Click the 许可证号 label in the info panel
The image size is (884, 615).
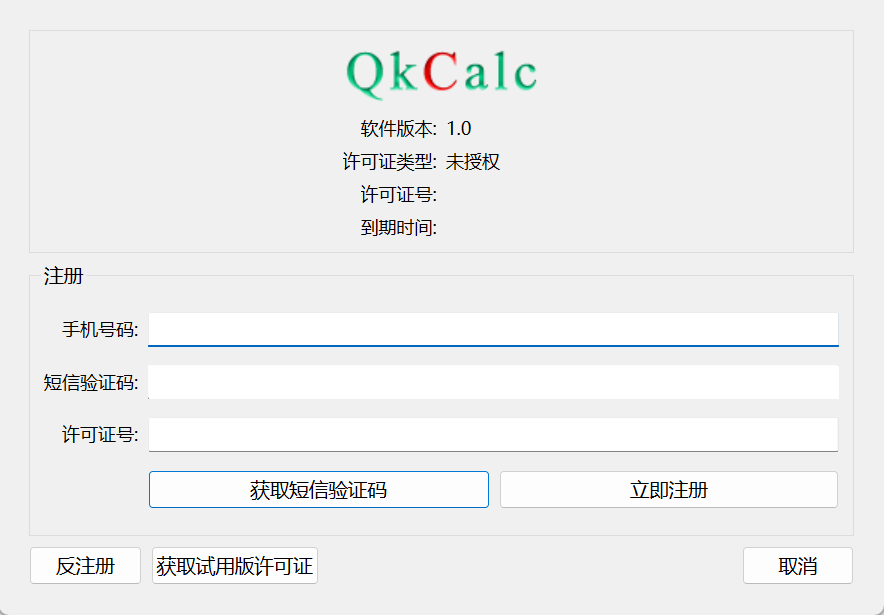(398, 195)
